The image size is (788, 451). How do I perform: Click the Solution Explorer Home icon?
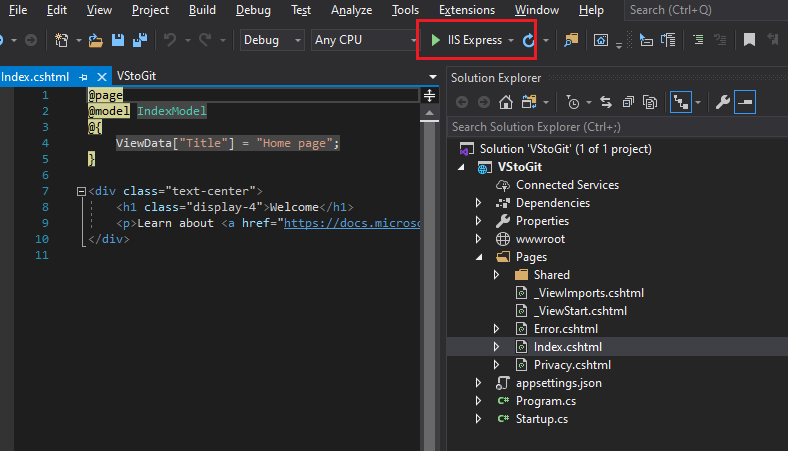[x=506, y=103]
